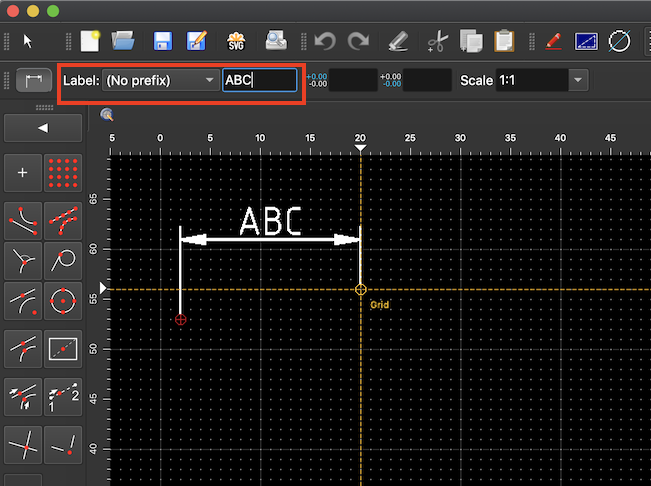Image resolution: width=651 pixels, height=486 pixels.
Task: Select snap distance 1-2 tool
Action: [63, 397]
